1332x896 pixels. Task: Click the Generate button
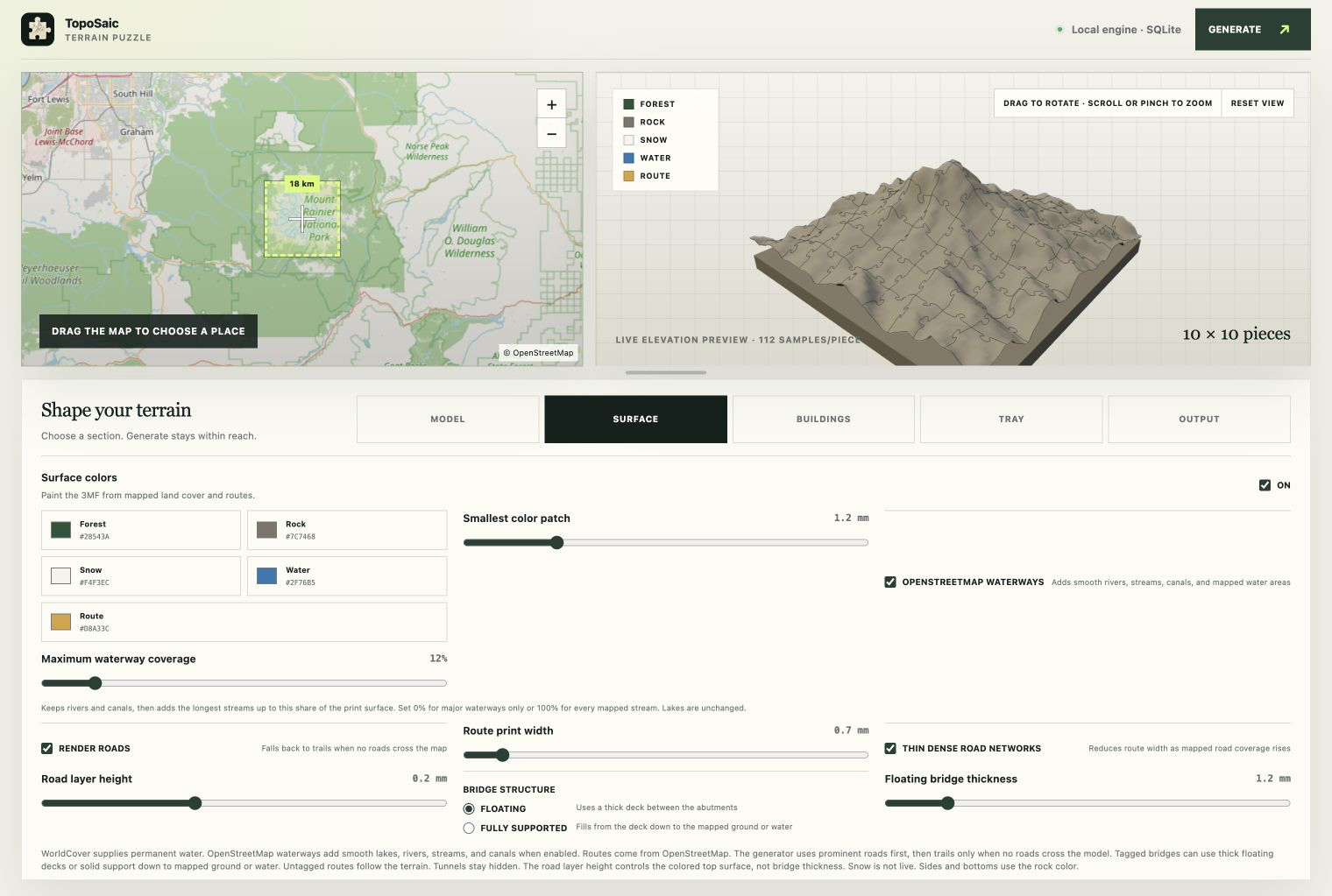click(1252, 30)
